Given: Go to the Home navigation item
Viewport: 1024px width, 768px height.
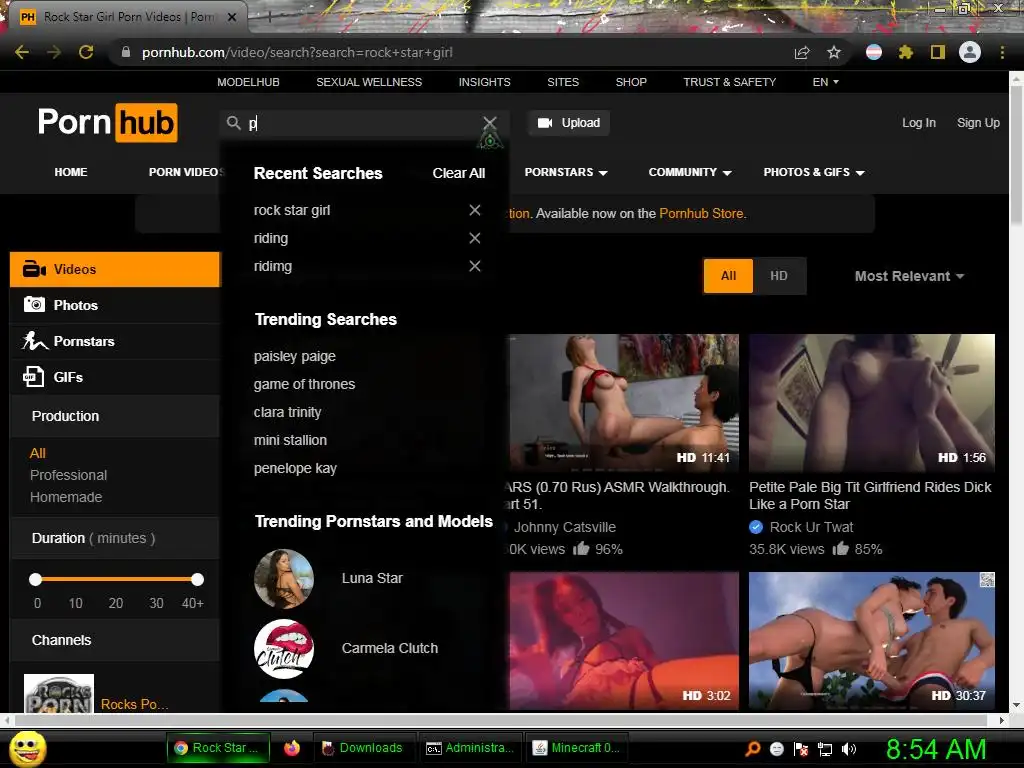Looking at the screenshot, I should click(71, 172).
